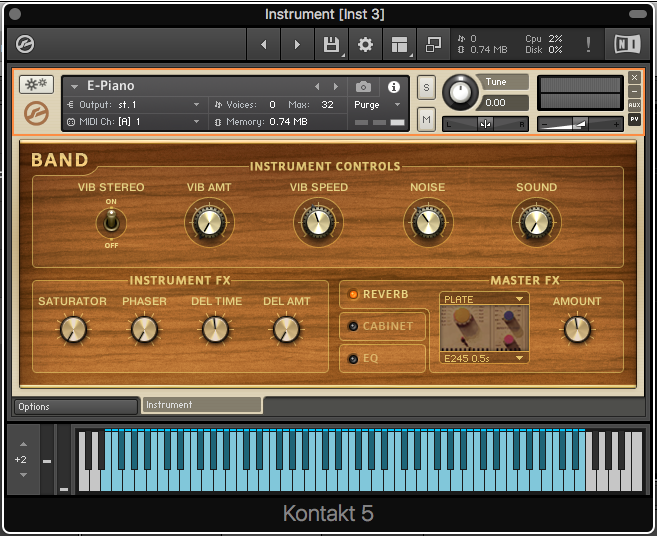Click the NOISE knob
This screenshot has width=657, height=536.
pyautogui.click(x=428, y=222)
